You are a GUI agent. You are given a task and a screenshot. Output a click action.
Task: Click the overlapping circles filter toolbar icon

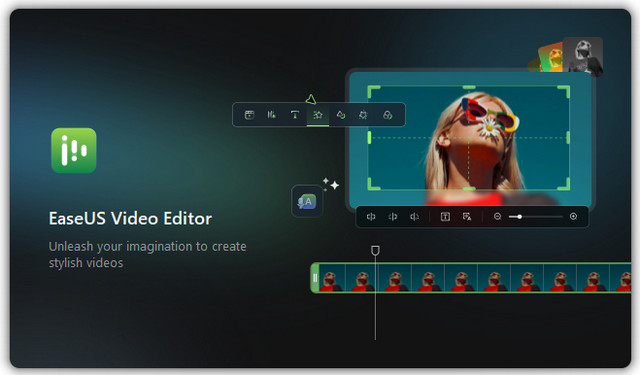387,115
